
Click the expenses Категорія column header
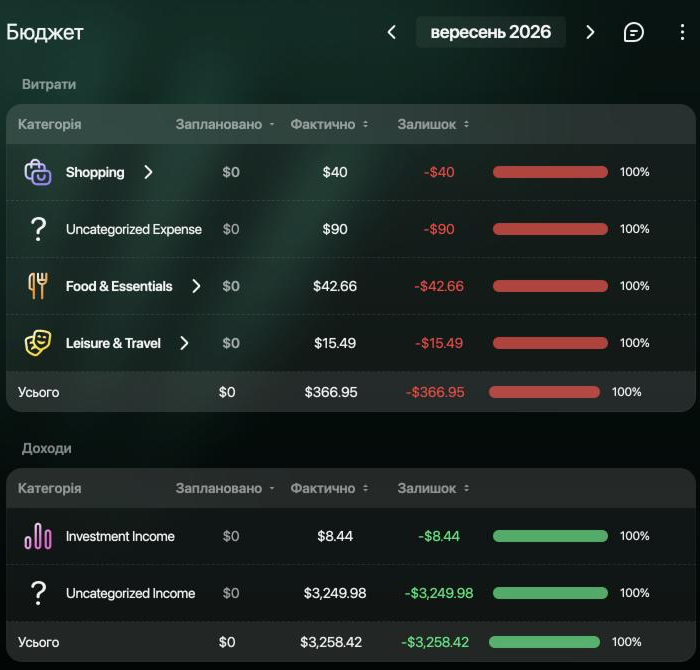pos(50,124)
